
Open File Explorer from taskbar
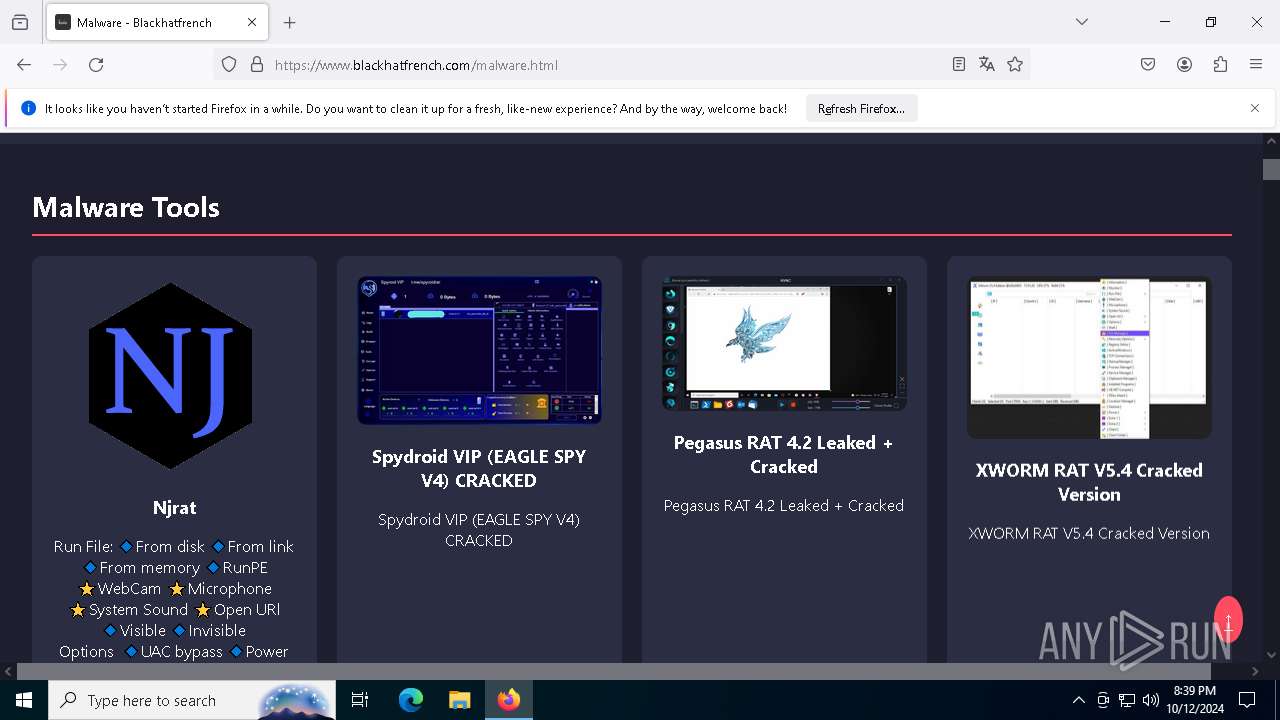pyautogui.click(x=459, y=700)
